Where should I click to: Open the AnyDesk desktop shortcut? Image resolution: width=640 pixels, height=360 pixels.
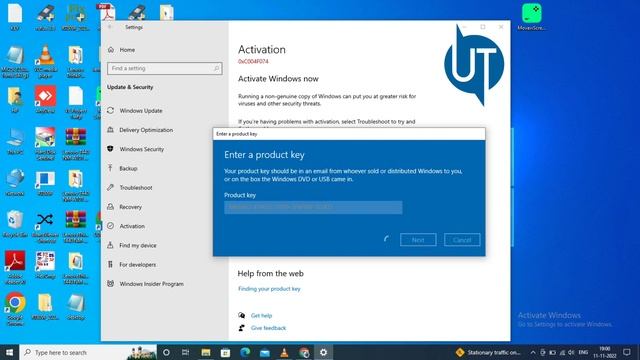click(x=45, y=100)
